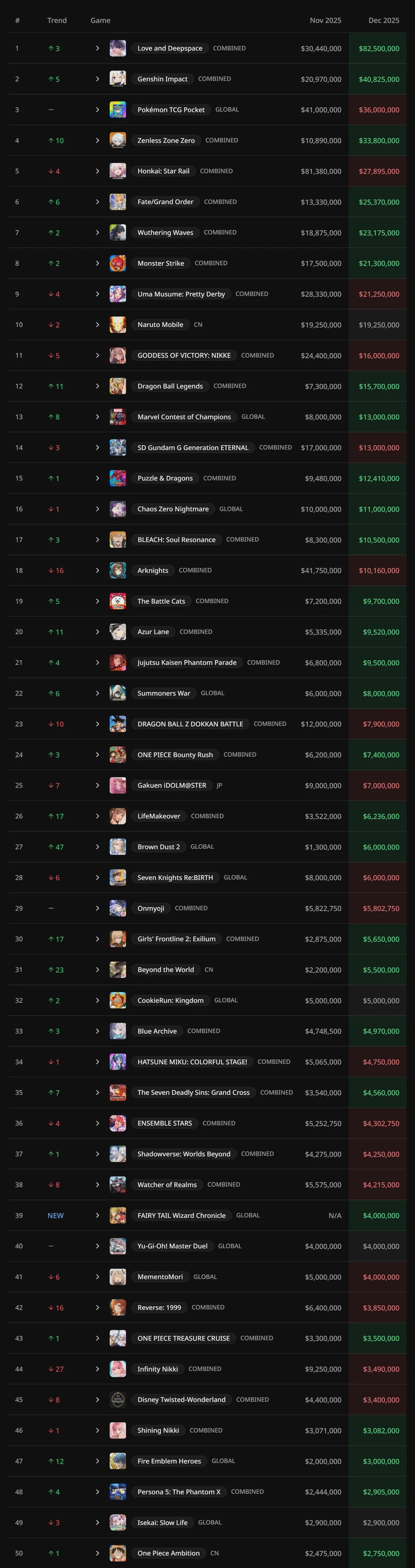Expand the Arknights row chevron
The image size is (415, 1568).
pyautogui.click(x=97, y=570)
